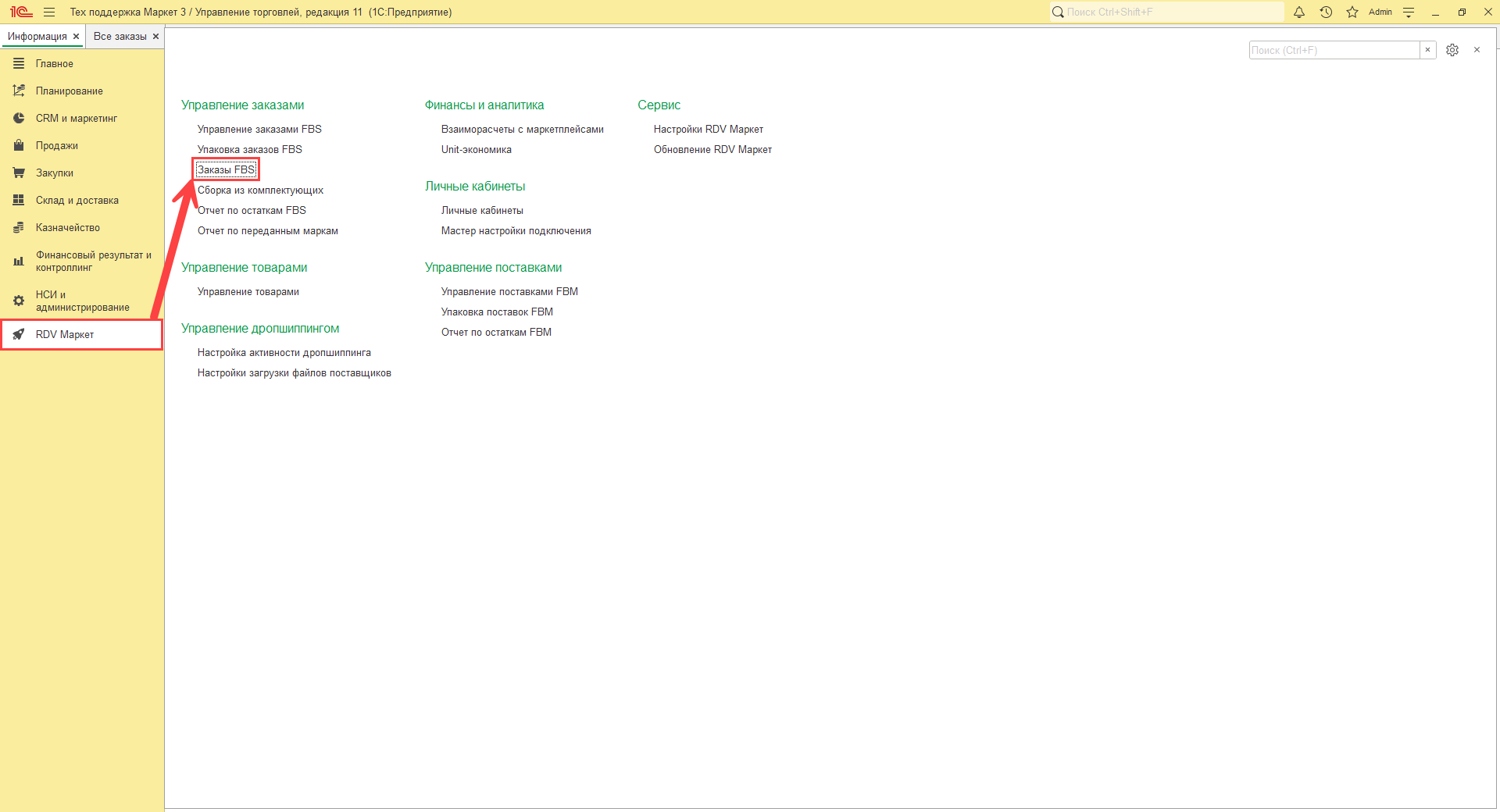
Task: Click the Закупки cart icon
Action: 19,173
